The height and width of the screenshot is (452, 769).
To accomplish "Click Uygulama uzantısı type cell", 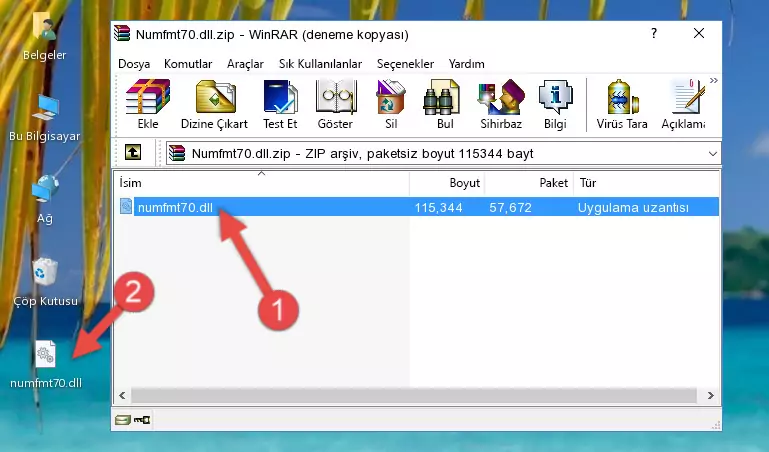I will tap(633, 208).
